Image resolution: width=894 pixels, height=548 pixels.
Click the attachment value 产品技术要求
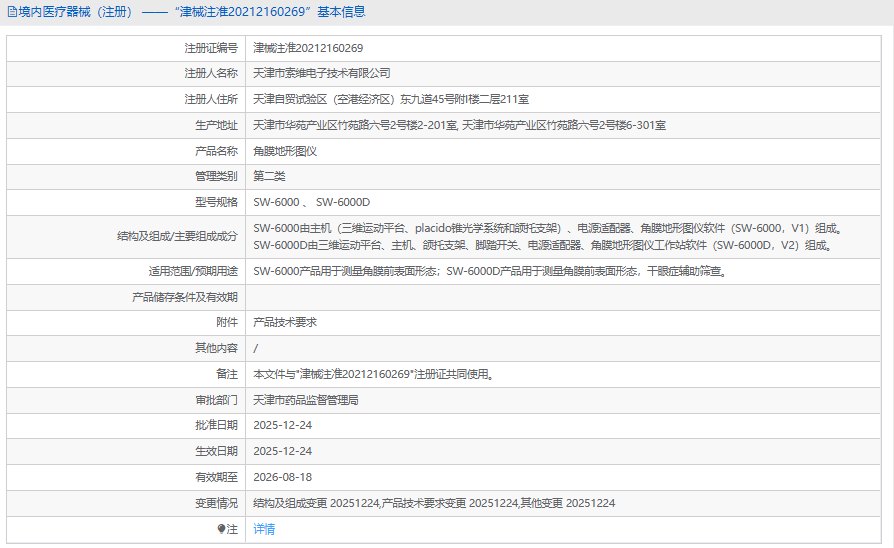(285, 322)
